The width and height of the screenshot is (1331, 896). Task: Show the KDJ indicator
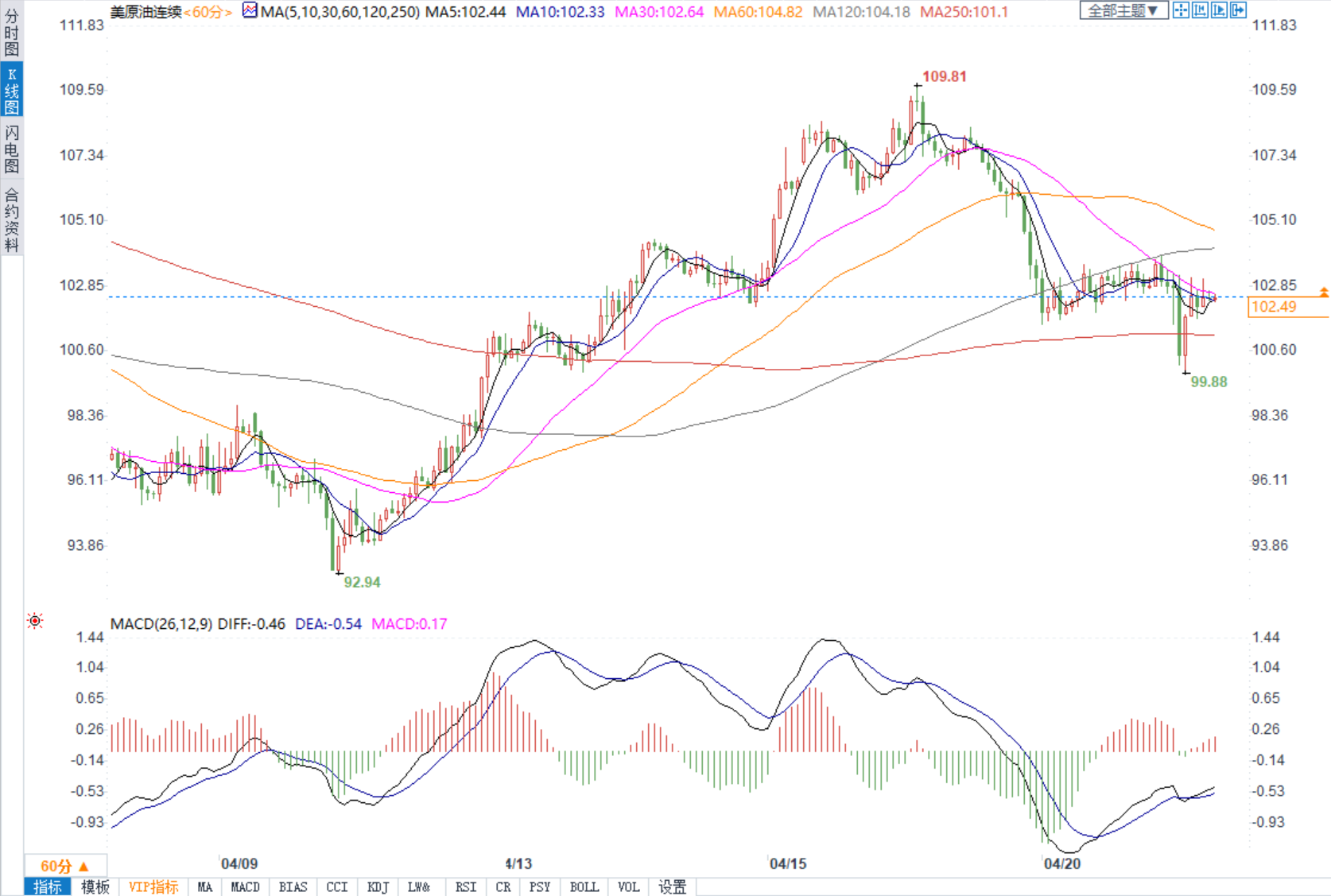[x=378, y=887]
